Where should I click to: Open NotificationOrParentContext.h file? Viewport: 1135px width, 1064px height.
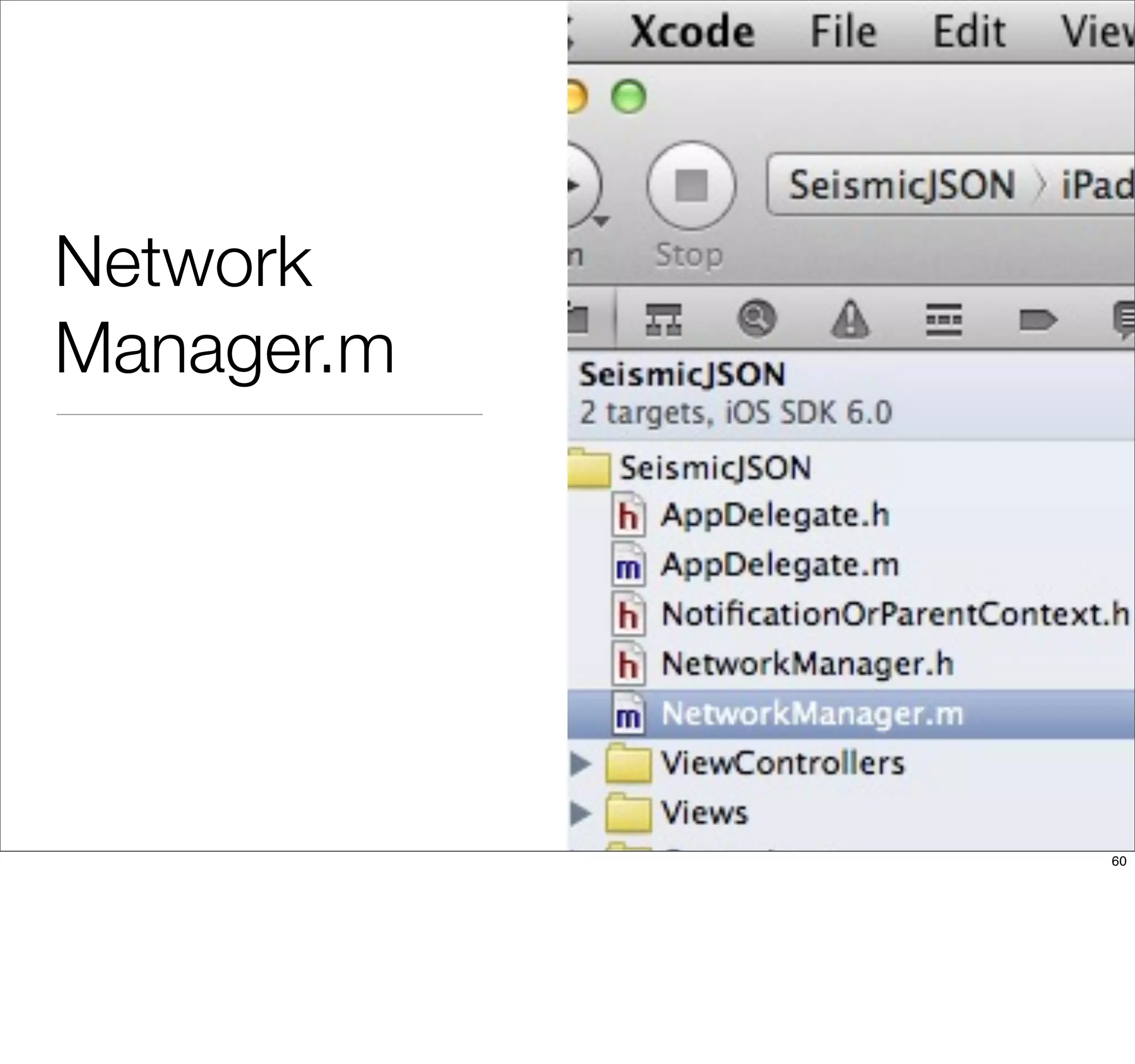click(895, 614)
